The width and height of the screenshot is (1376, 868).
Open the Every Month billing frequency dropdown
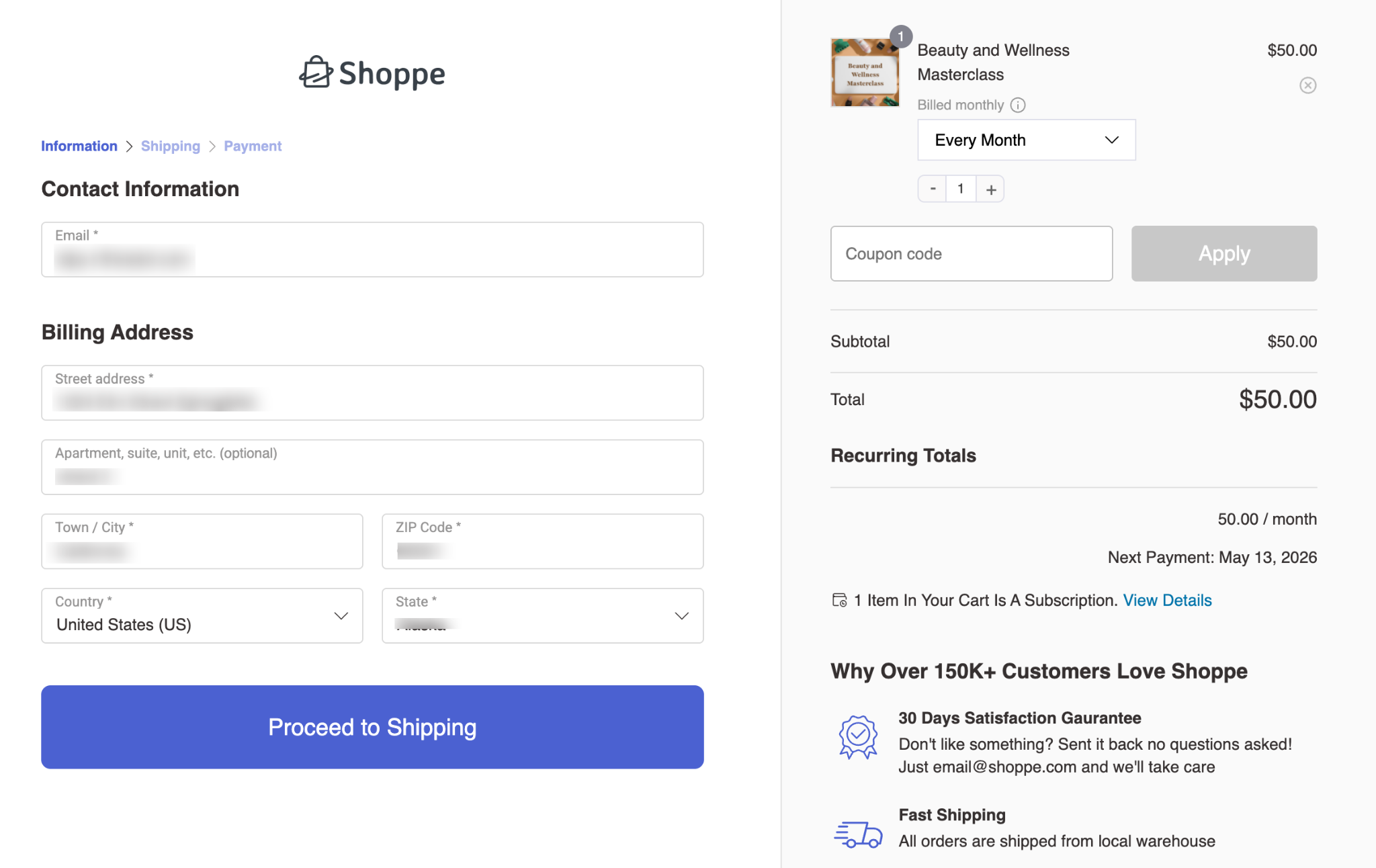[1025, 140]
